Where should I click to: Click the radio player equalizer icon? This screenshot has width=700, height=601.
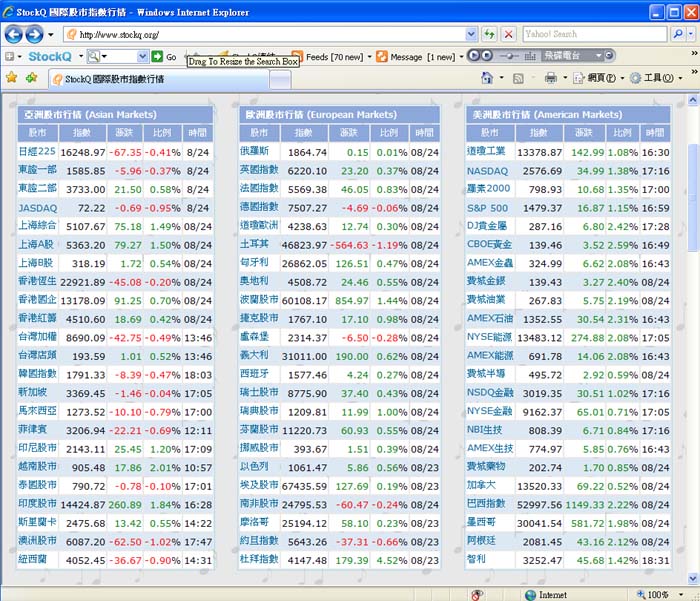(x=530, y=56)
